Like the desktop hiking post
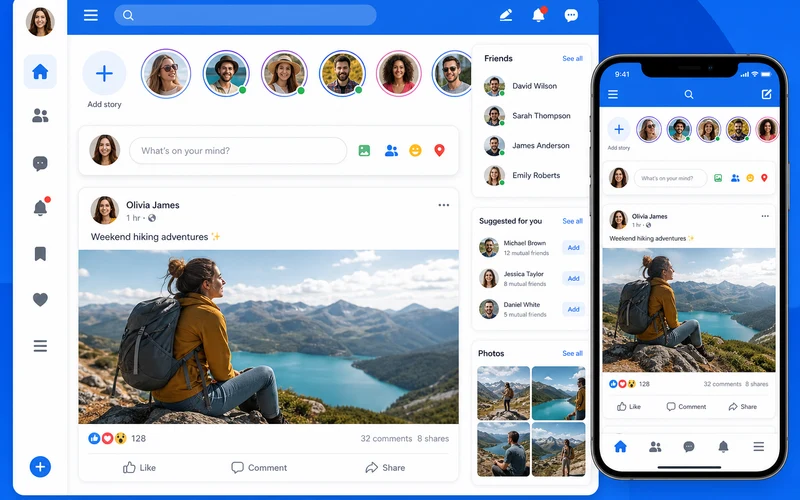This screenshot has width=800, height=500. (139, 467)
